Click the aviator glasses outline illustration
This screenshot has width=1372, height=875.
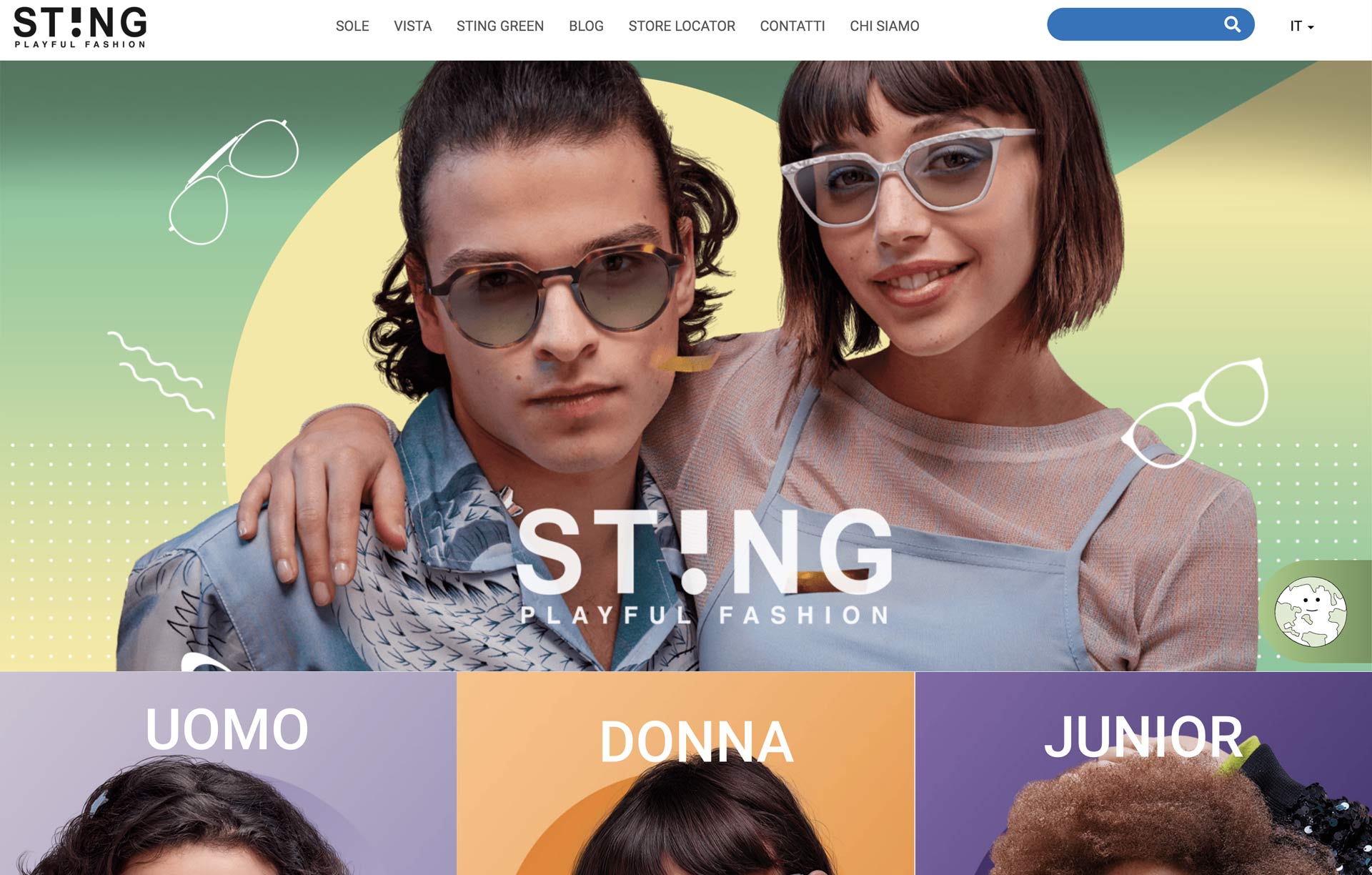233,182
